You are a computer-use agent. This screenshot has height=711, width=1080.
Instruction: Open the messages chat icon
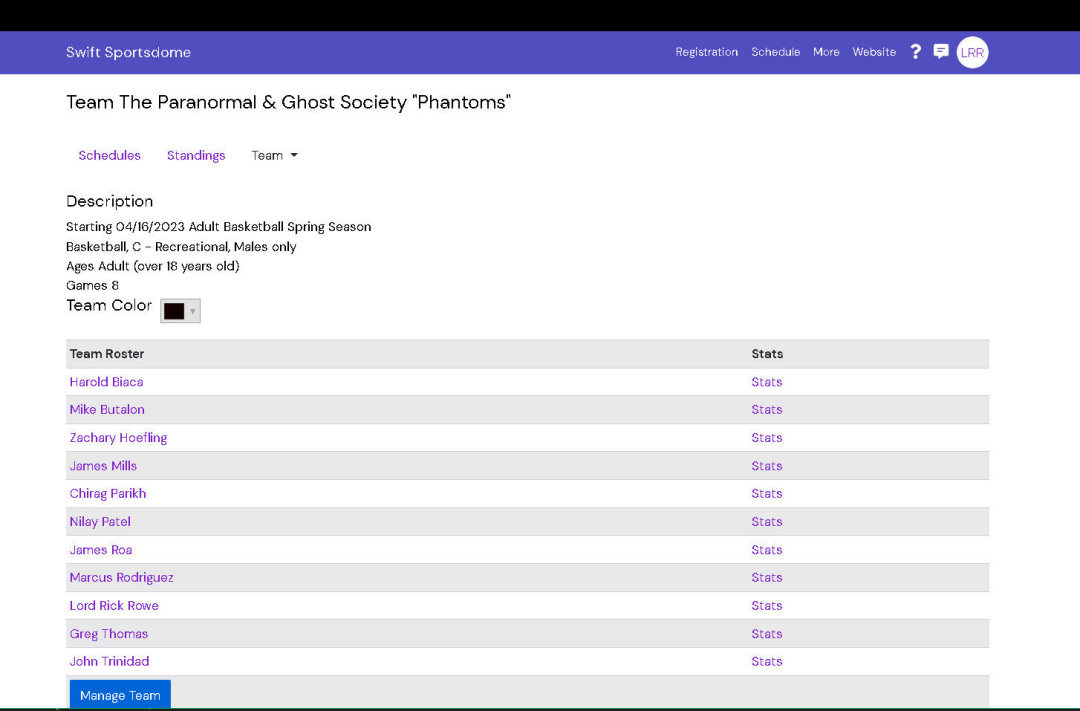(941, 52)
